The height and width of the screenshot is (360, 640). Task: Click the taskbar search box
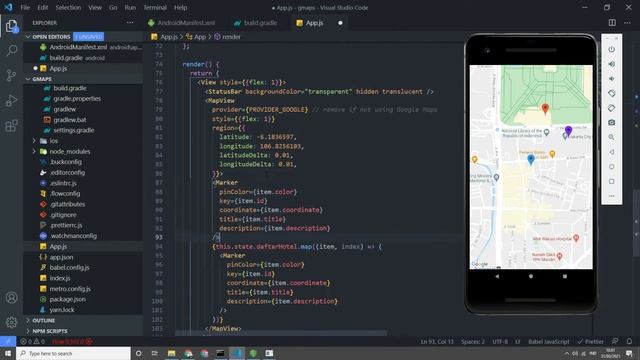pos(73,353)
